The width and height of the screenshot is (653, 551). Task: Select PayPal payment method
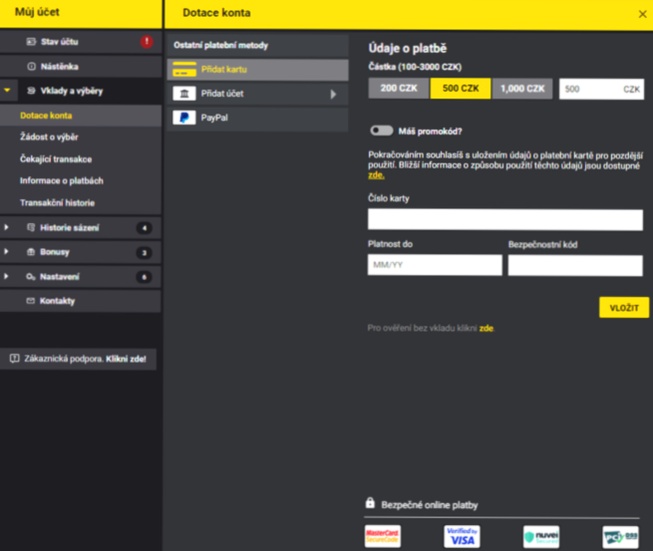(x=258, y=118)
